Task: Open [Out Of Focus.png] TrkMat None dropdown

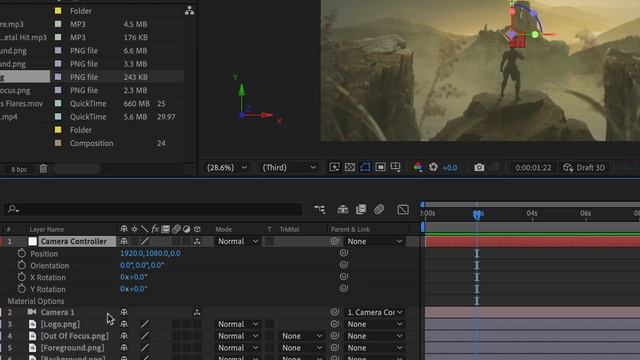Action: coord(302,336)
